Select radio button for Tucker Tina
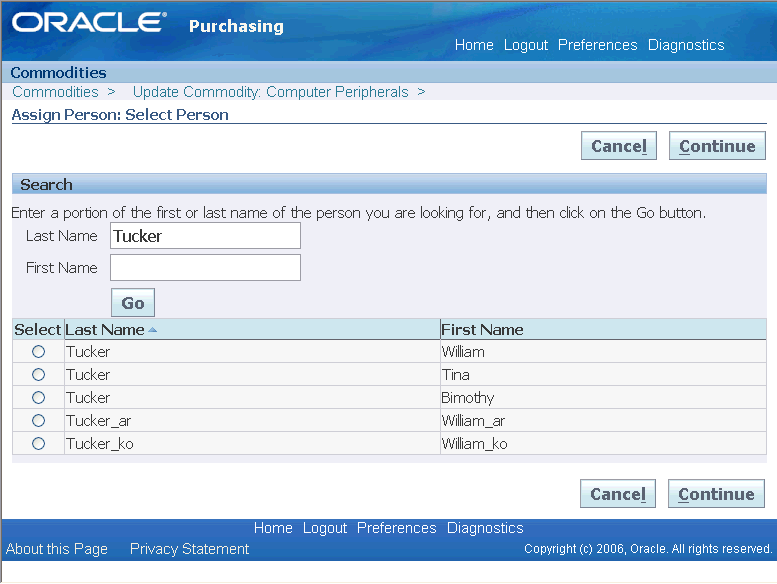The width and height of the screenshot is (777, 584). click(x=38, y=374)
